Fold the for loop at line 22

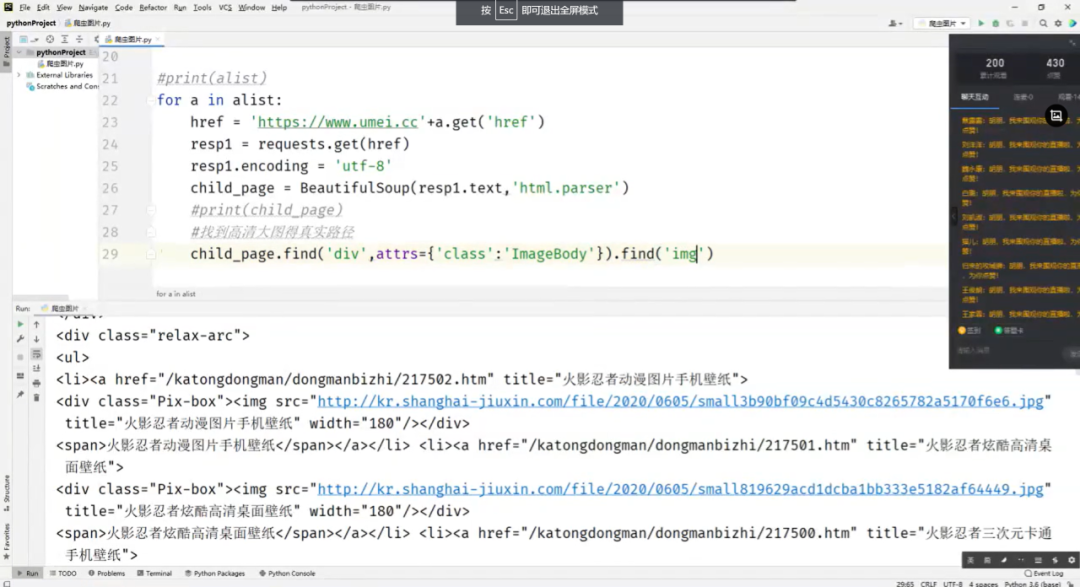point(151,101)
